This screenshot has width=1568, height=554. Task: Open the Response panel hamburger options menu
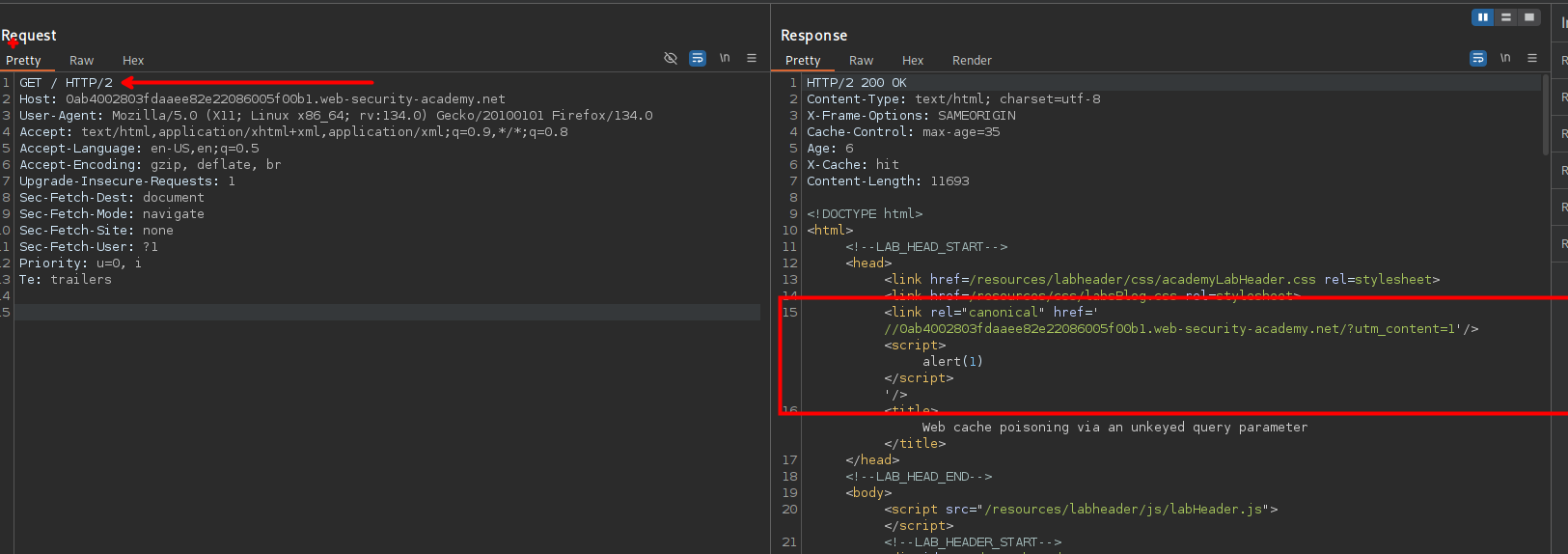(1532, 58)
